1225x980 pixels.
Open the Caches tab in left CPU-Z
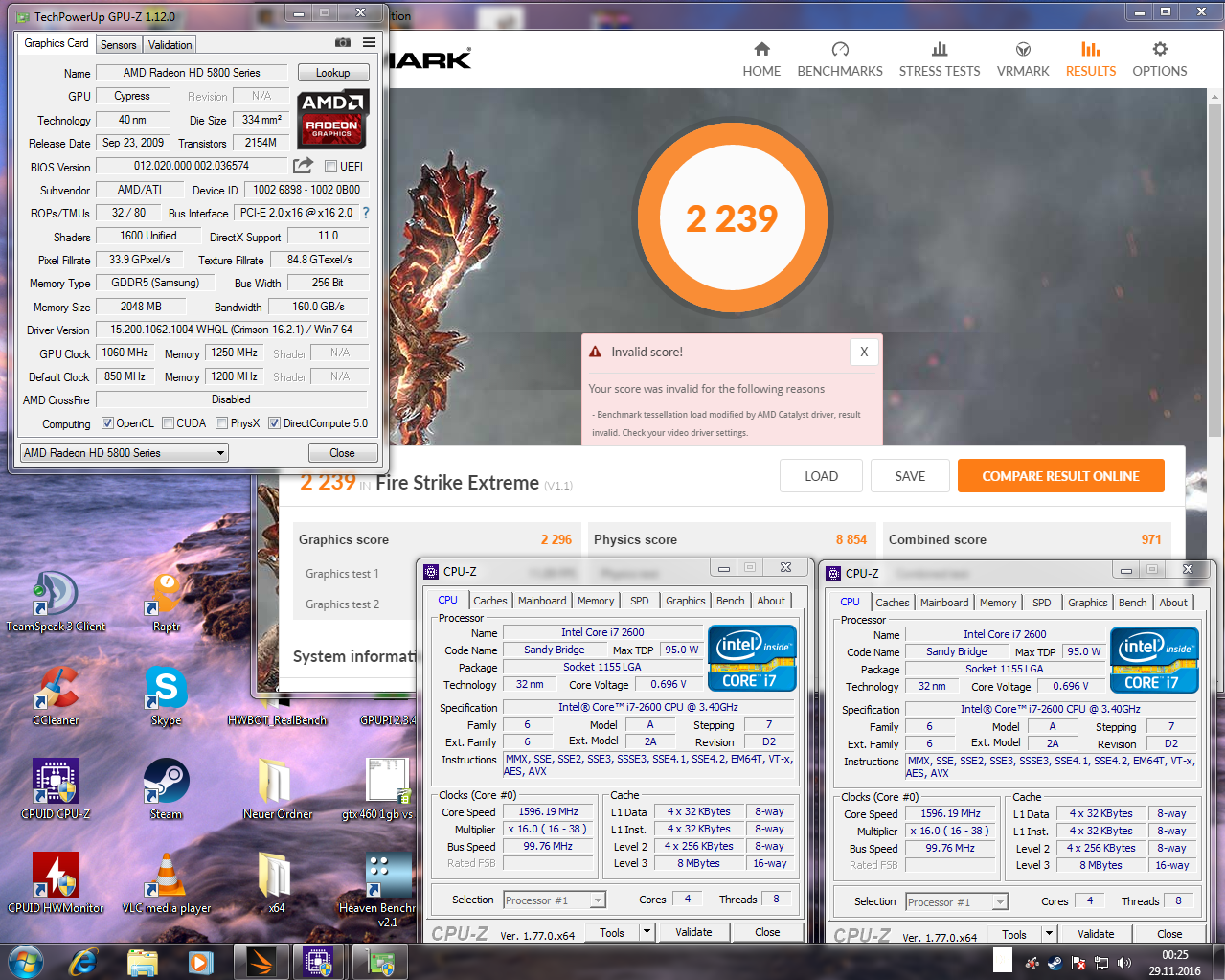tap(490, 601)
